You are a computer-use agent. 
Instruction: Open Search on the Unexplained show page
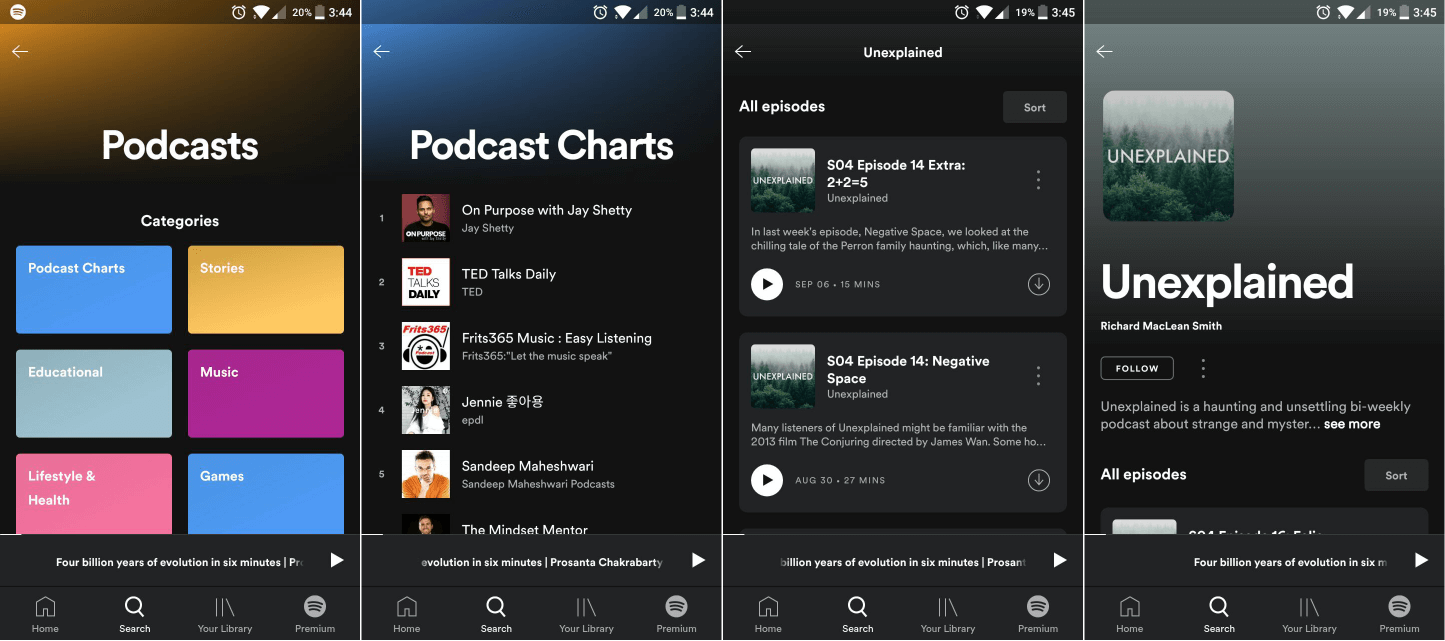click(1218, 614)
